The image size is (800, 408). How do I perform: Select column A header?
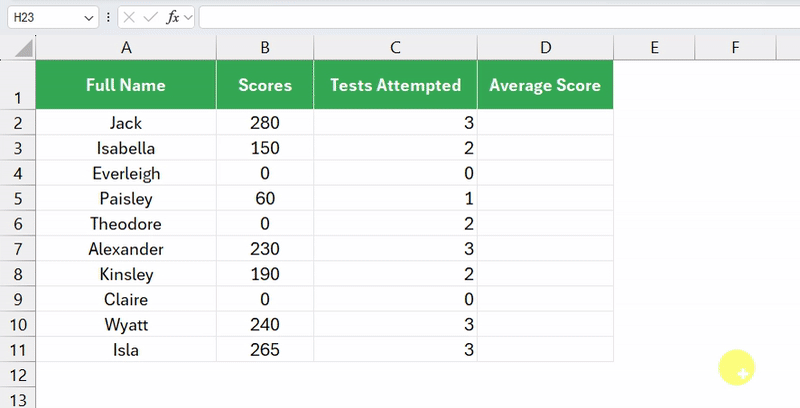pos(126,48)
